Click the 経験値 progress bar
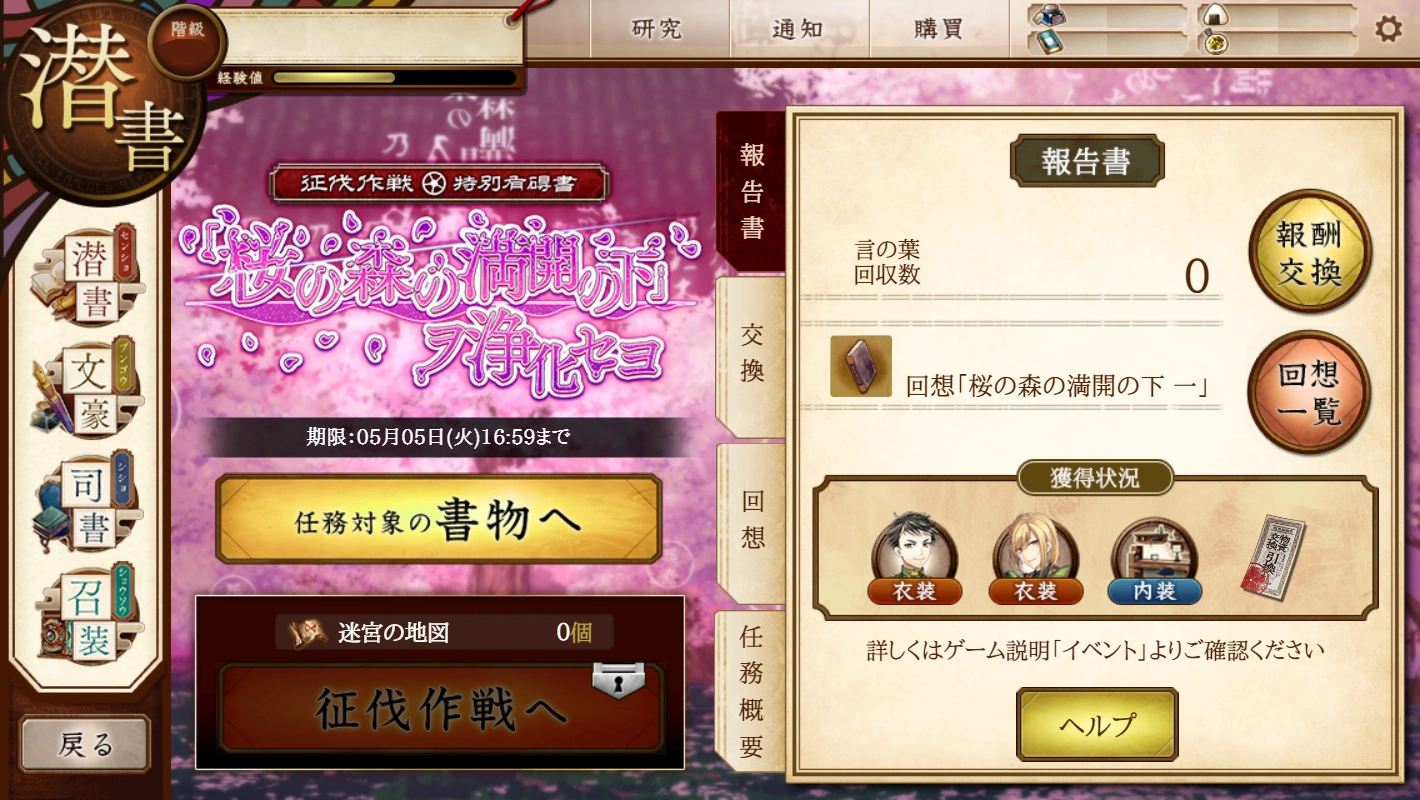Viewport: 1420px width, 800px height. click(394, 78)
